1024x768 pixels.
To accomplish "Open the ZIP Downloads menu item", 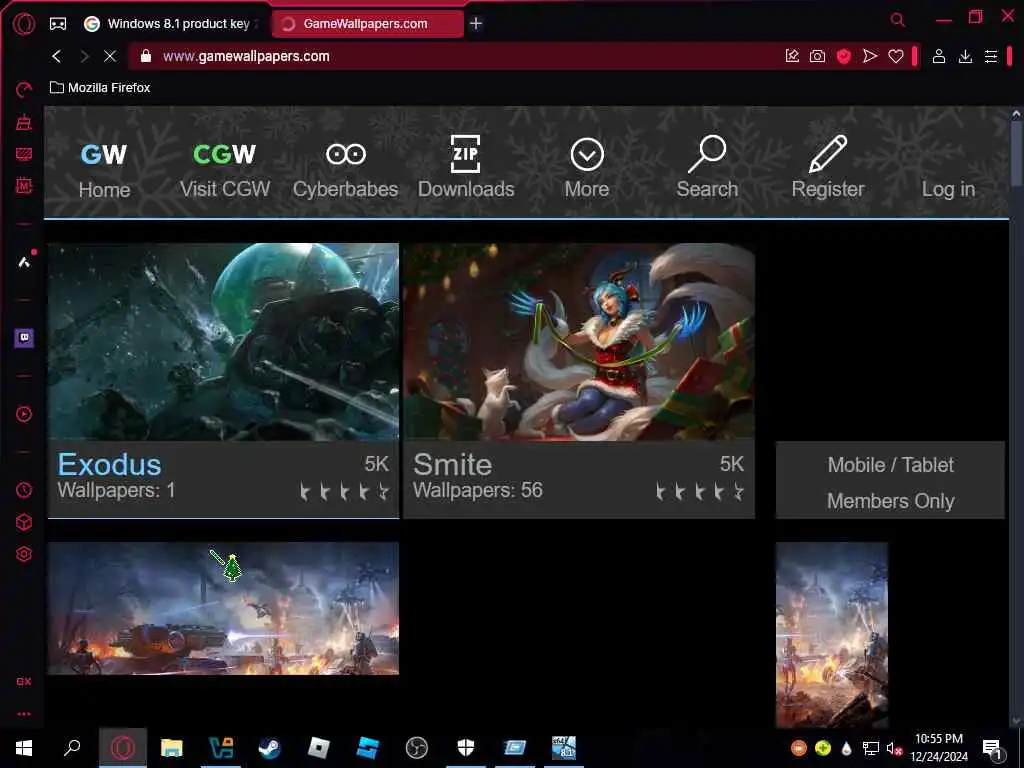I will (x=466, y=167).
